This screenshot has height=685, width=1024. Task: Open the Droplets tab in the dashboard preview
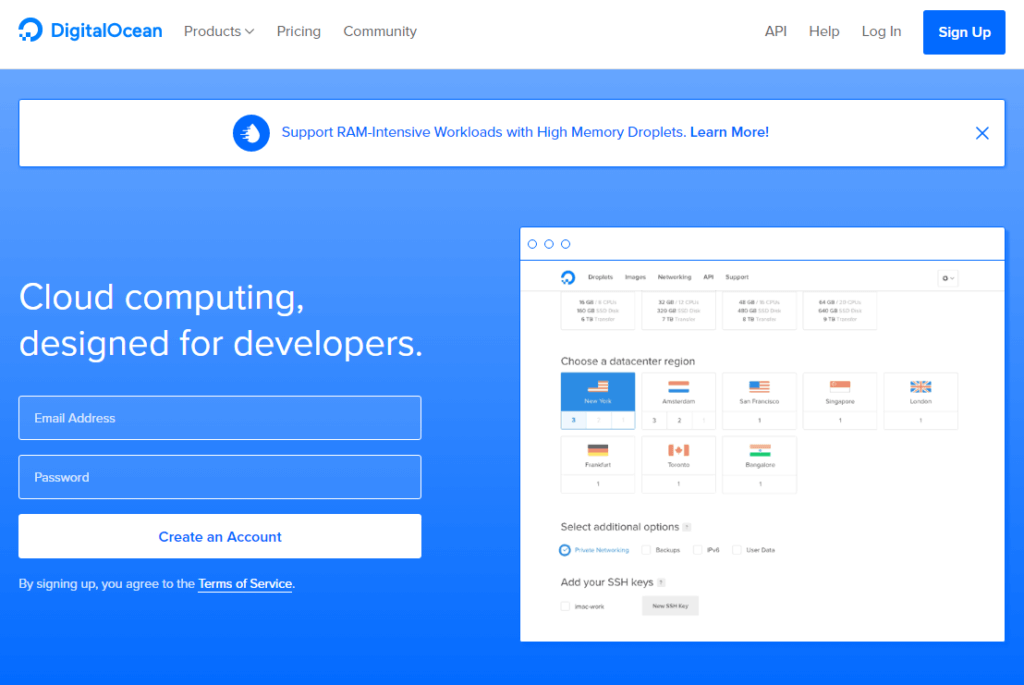[600, 278]
